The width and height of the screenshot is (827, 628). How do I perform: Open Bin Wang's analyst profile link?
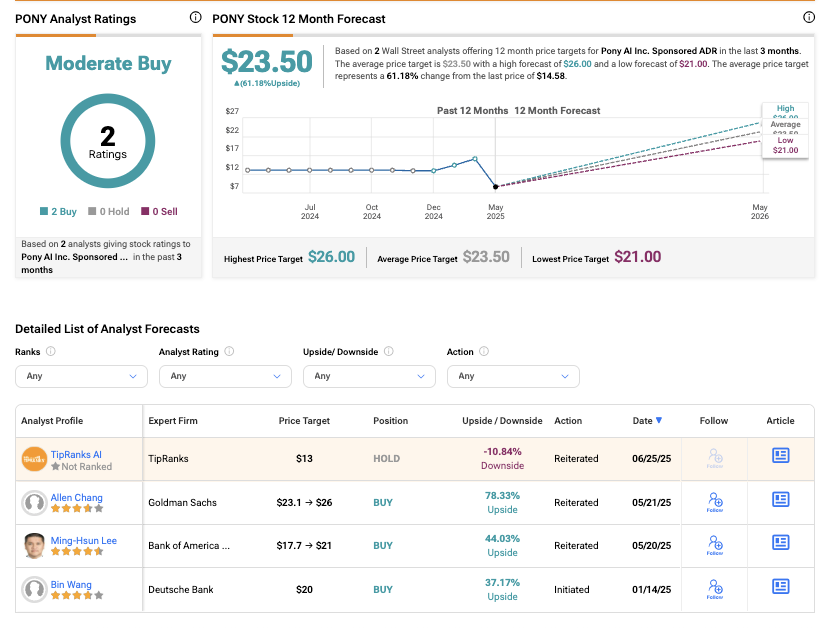point(71,585)
